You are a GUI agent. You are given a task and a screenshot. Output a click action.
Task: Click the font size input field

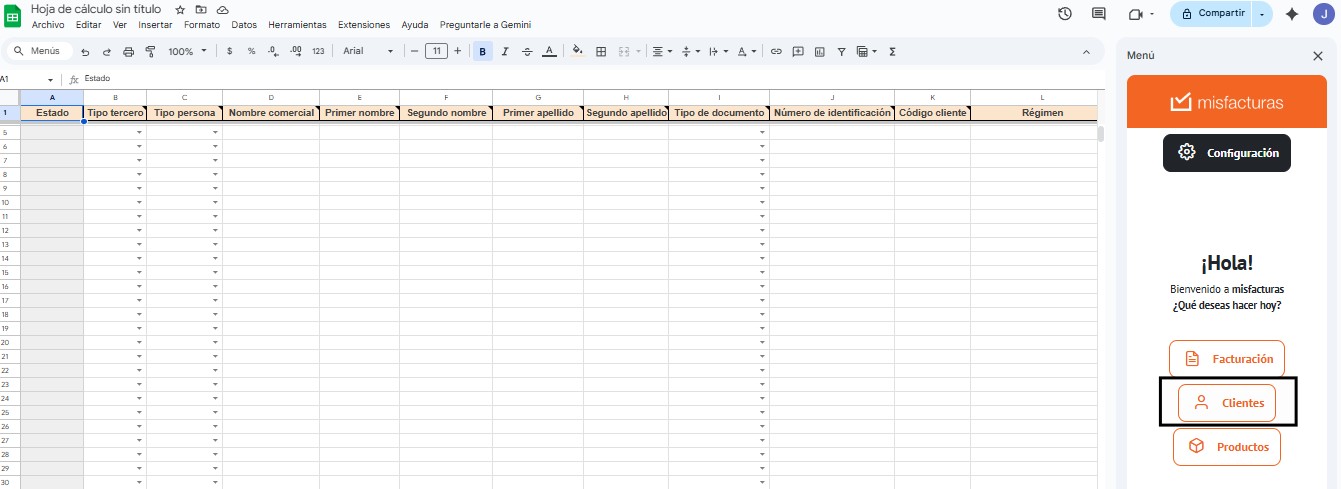coord(436,51)
